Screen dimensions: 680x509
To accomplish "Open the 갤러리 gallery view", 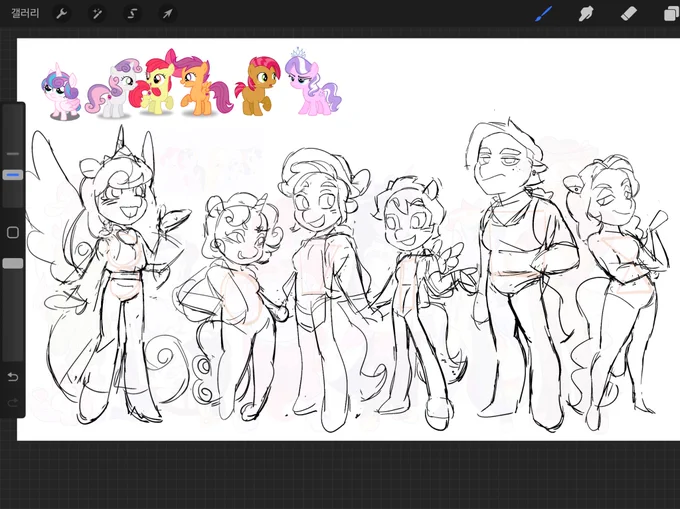I will click(25, 13).
